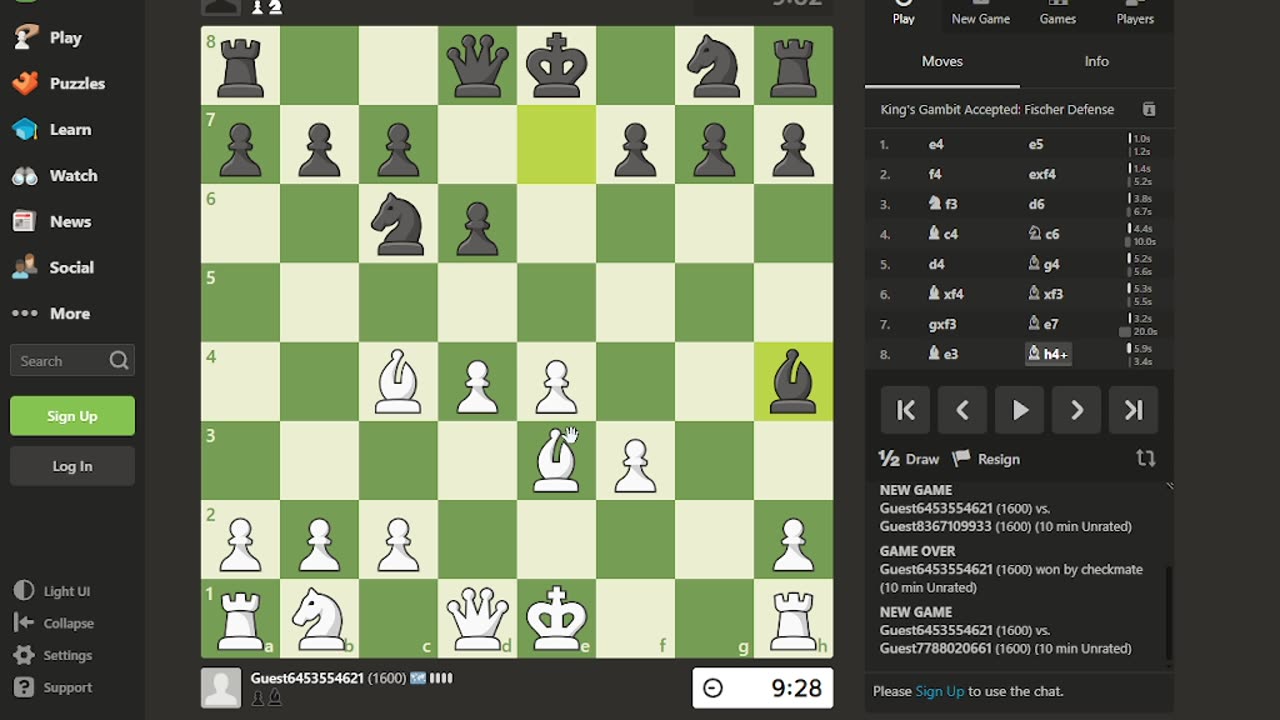Click the Sign Up link in chat
Image resolution: width=1280 pixels, height=720 pixels.
click(940, 691)
